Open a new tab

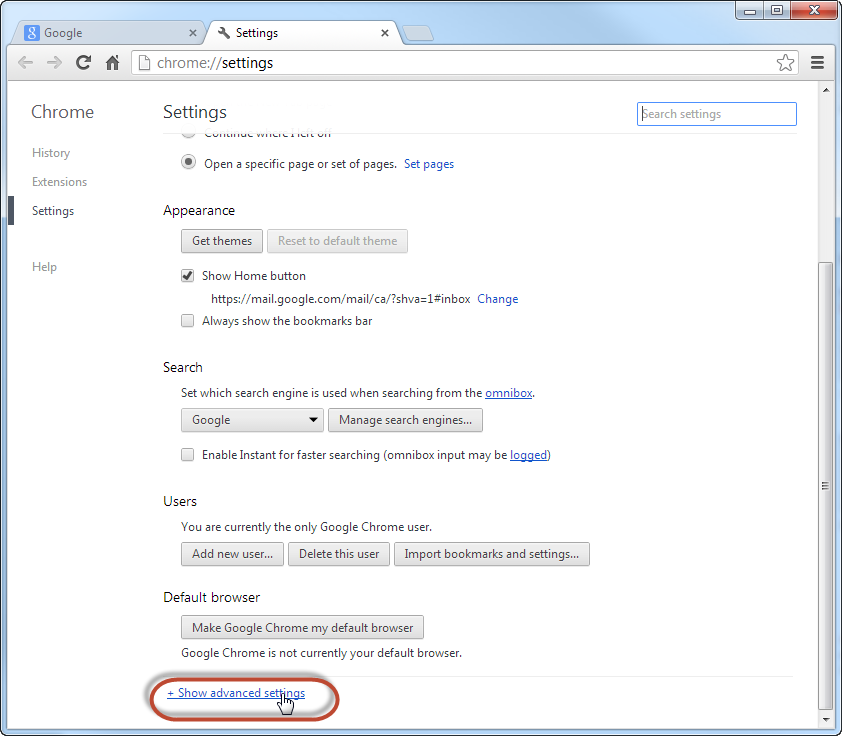(x=418, y=33)
